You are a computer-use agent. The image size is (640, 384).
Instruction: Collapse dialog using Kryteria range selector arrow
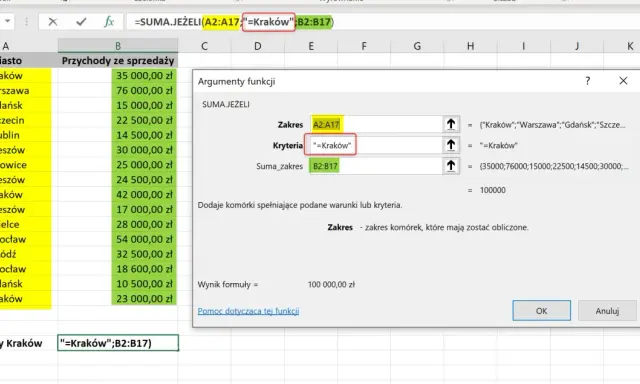tap(451, 145)
